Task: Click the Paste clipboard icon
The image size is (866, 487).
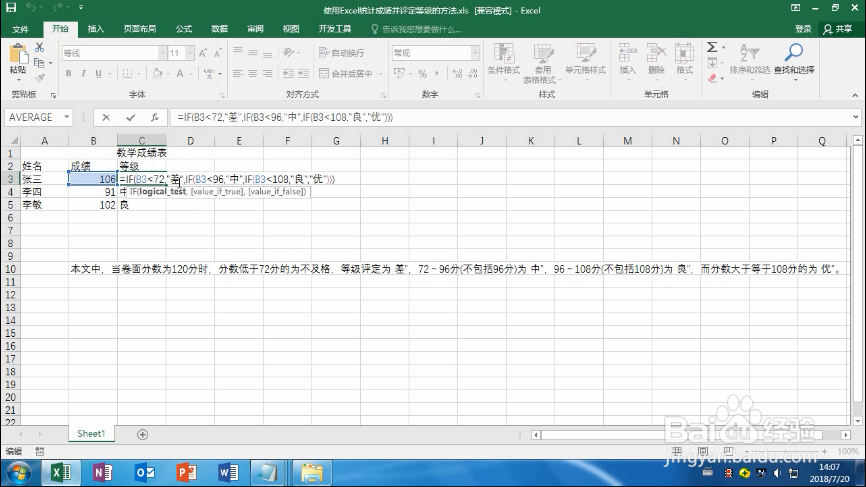Action: 18,54
